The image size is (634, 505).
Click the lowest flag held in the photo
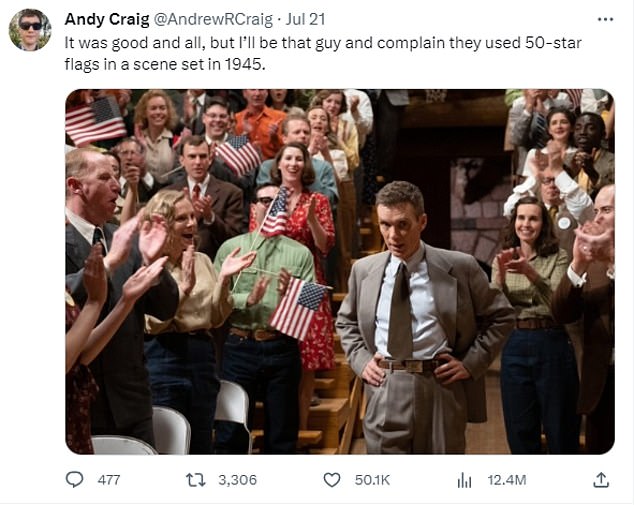click(x=298, y=308)
